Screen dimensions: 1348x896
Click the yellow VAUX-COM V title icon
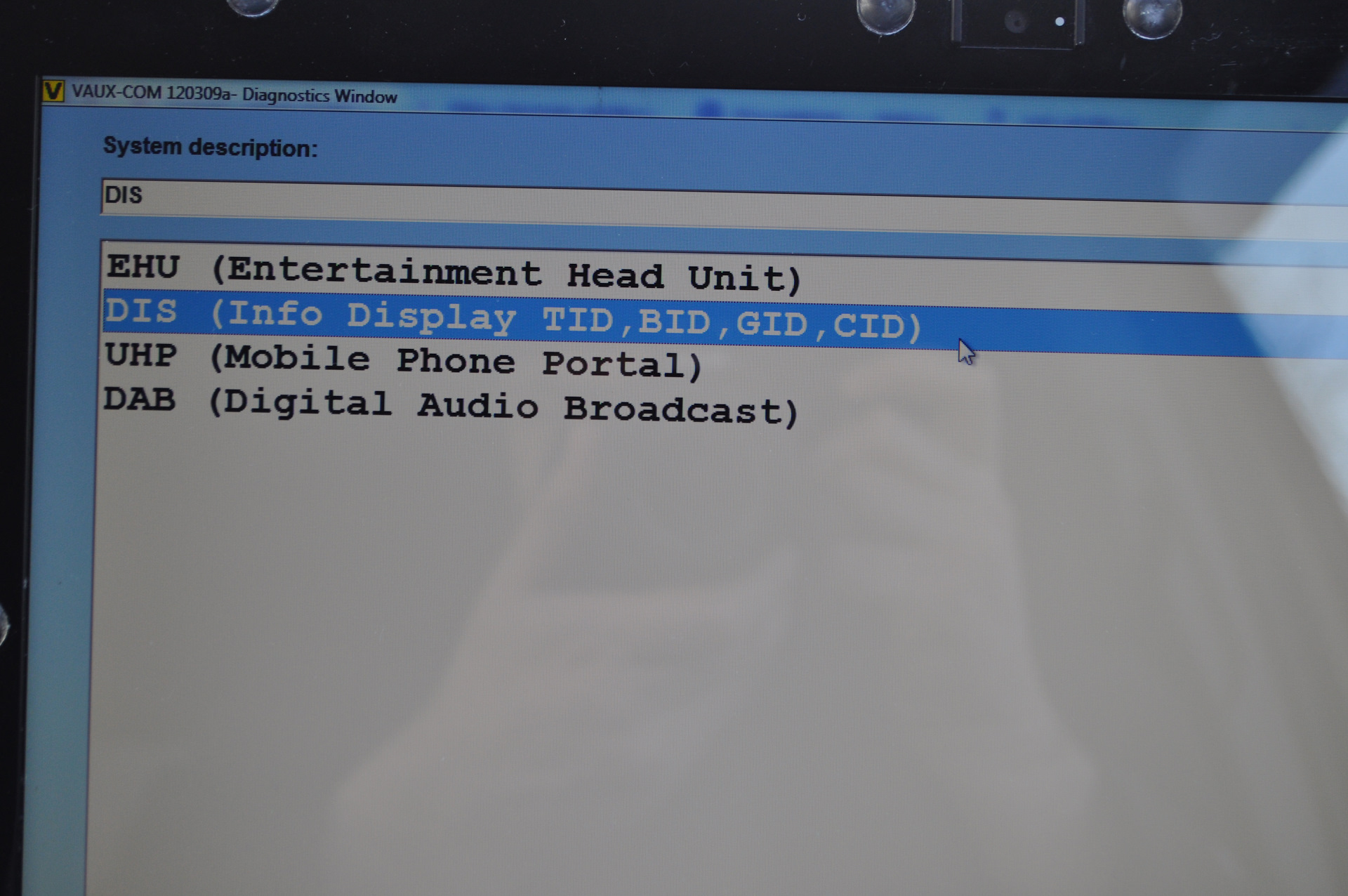tap(53, 91)
